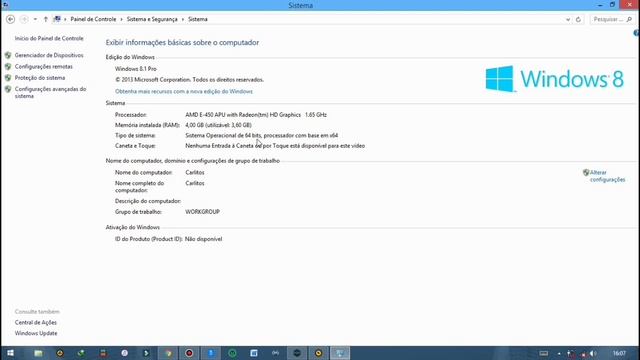Go back with the back arrow
Viewport: 640px width, 360px height.
[11, 19]
